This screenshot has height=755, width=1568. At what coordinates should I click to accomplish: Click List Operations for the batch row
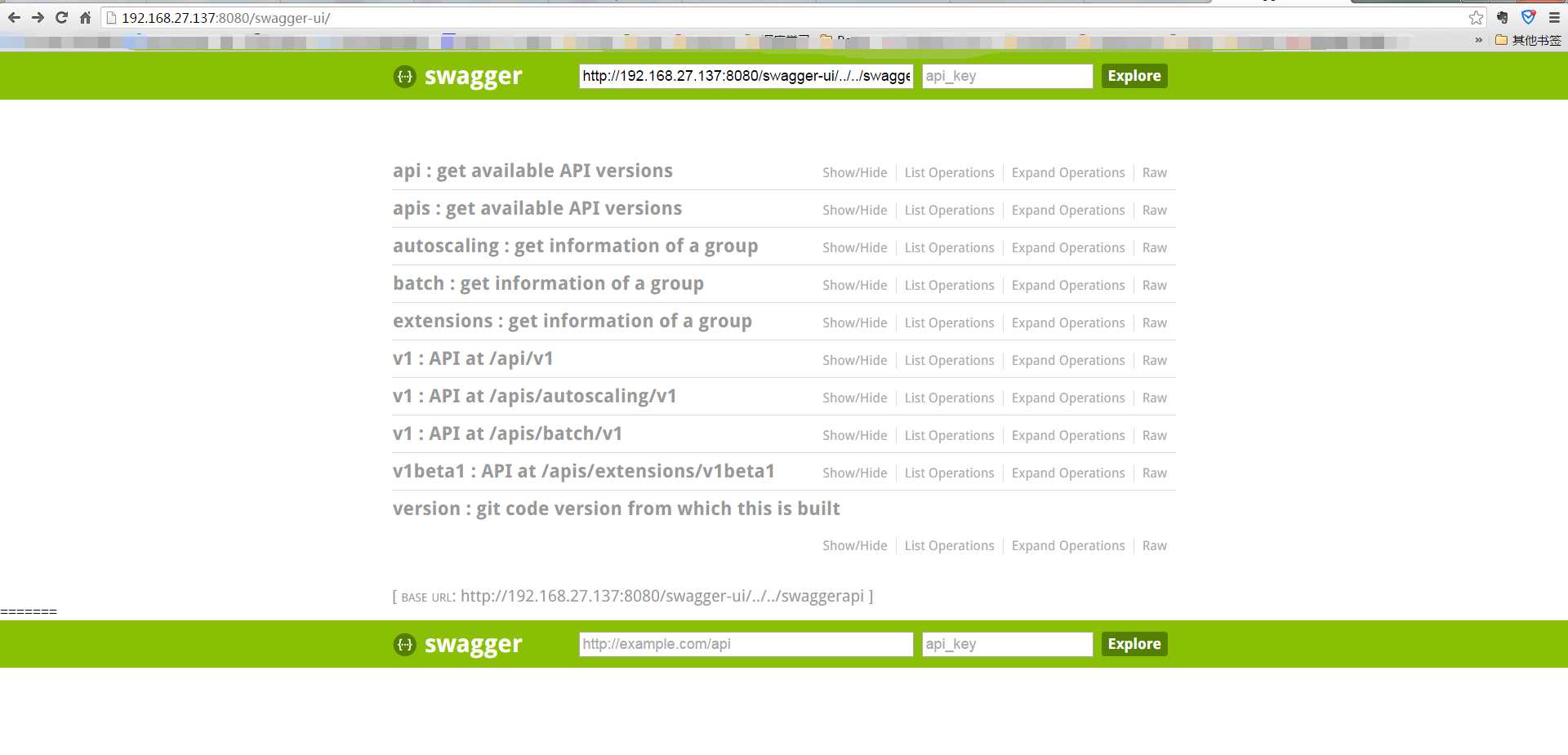(x=949, y=285)
